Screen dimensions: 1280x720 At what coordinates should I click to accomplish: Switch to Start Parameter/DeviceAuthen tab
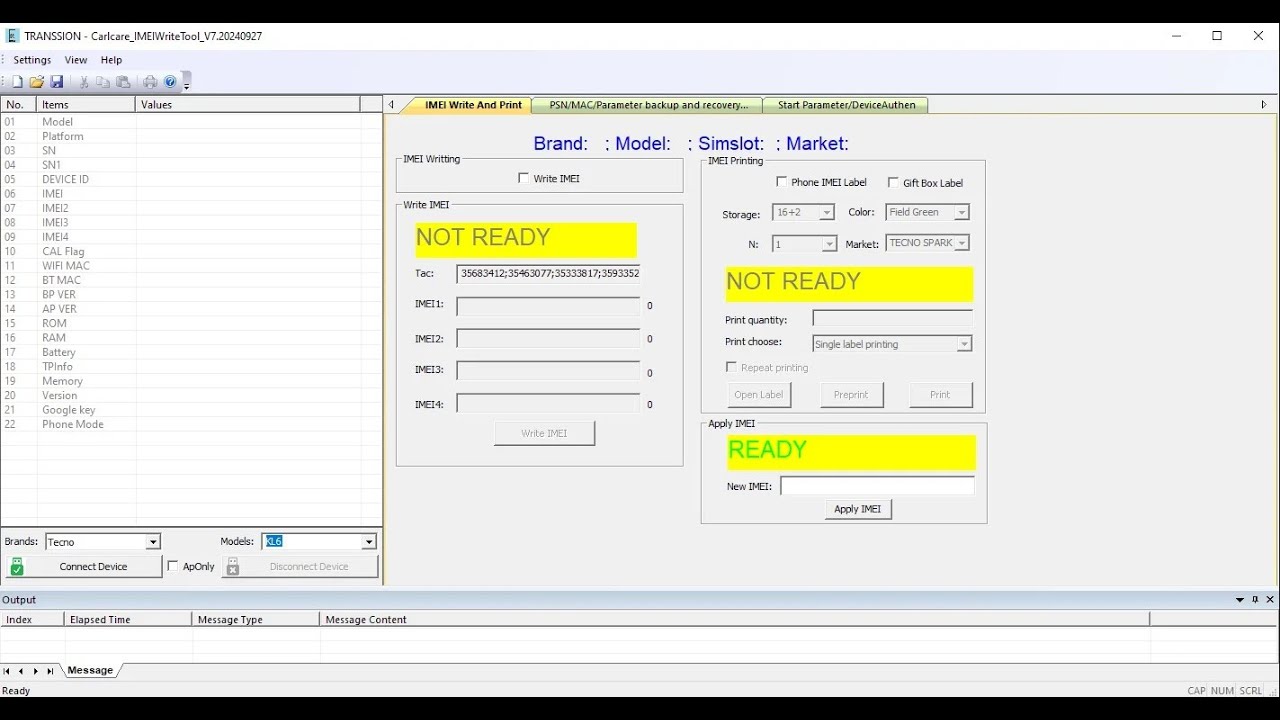(846, 105)
